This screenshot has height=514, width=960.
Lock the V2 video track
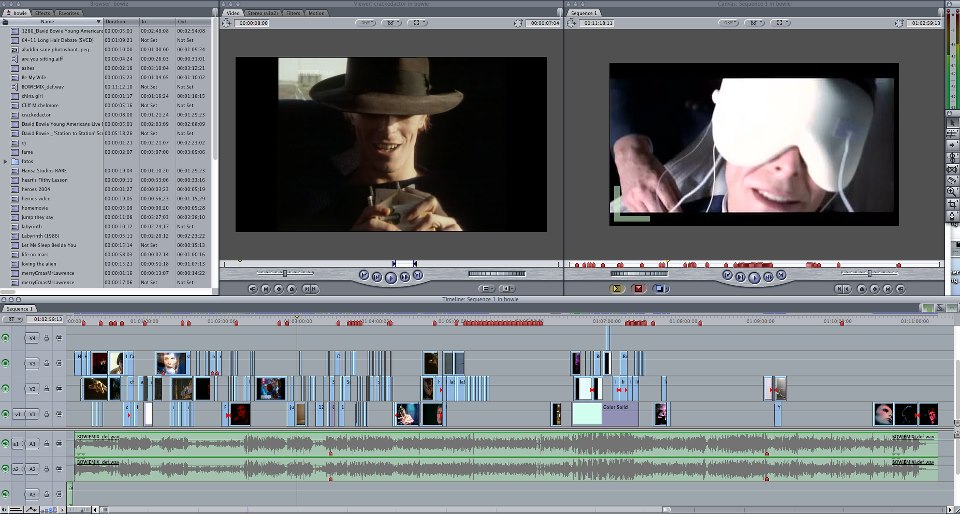coord(47,389)
